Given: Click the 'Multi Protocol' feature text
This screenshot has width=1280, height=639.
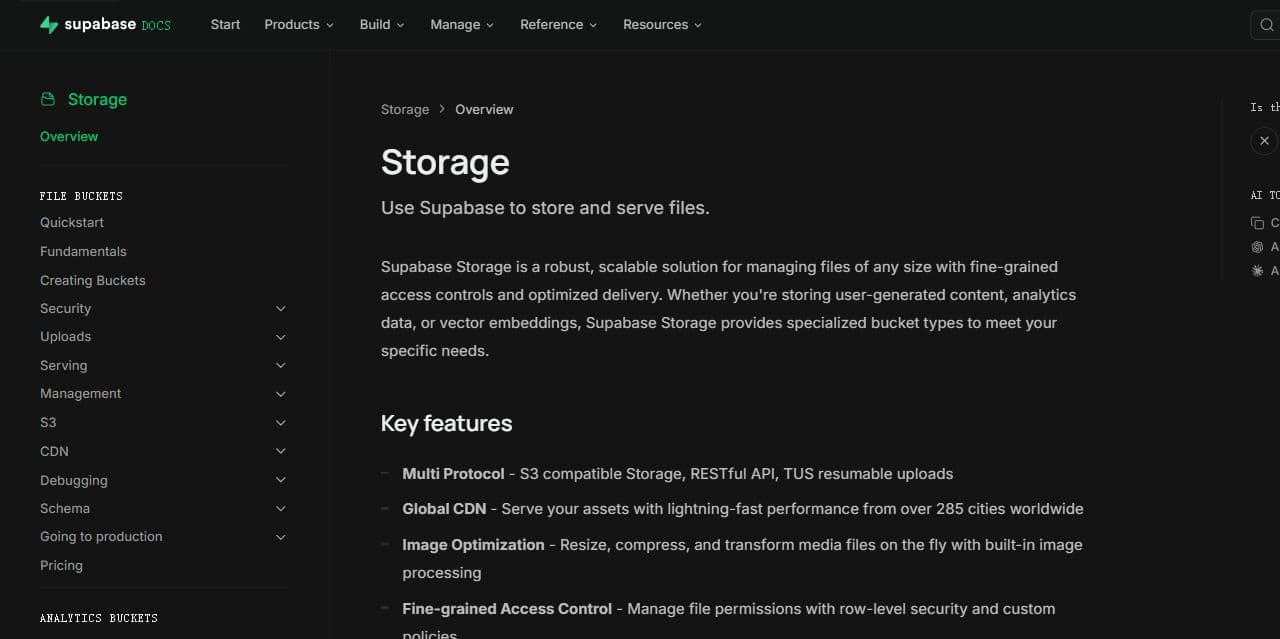Looking at the screenshot, I should pos(453,474).
